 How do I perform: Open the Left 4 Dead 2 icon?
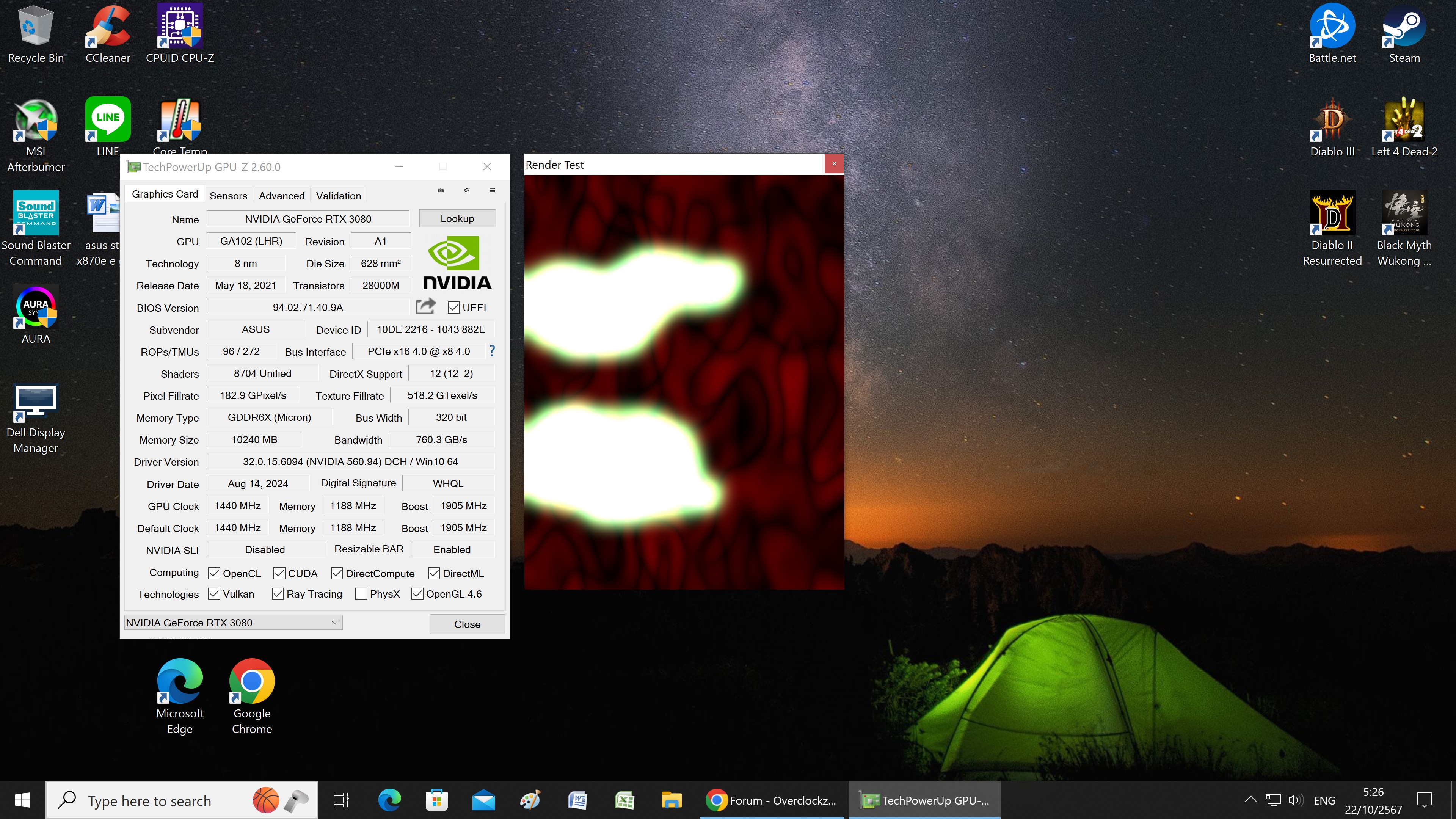[1404, 128]
